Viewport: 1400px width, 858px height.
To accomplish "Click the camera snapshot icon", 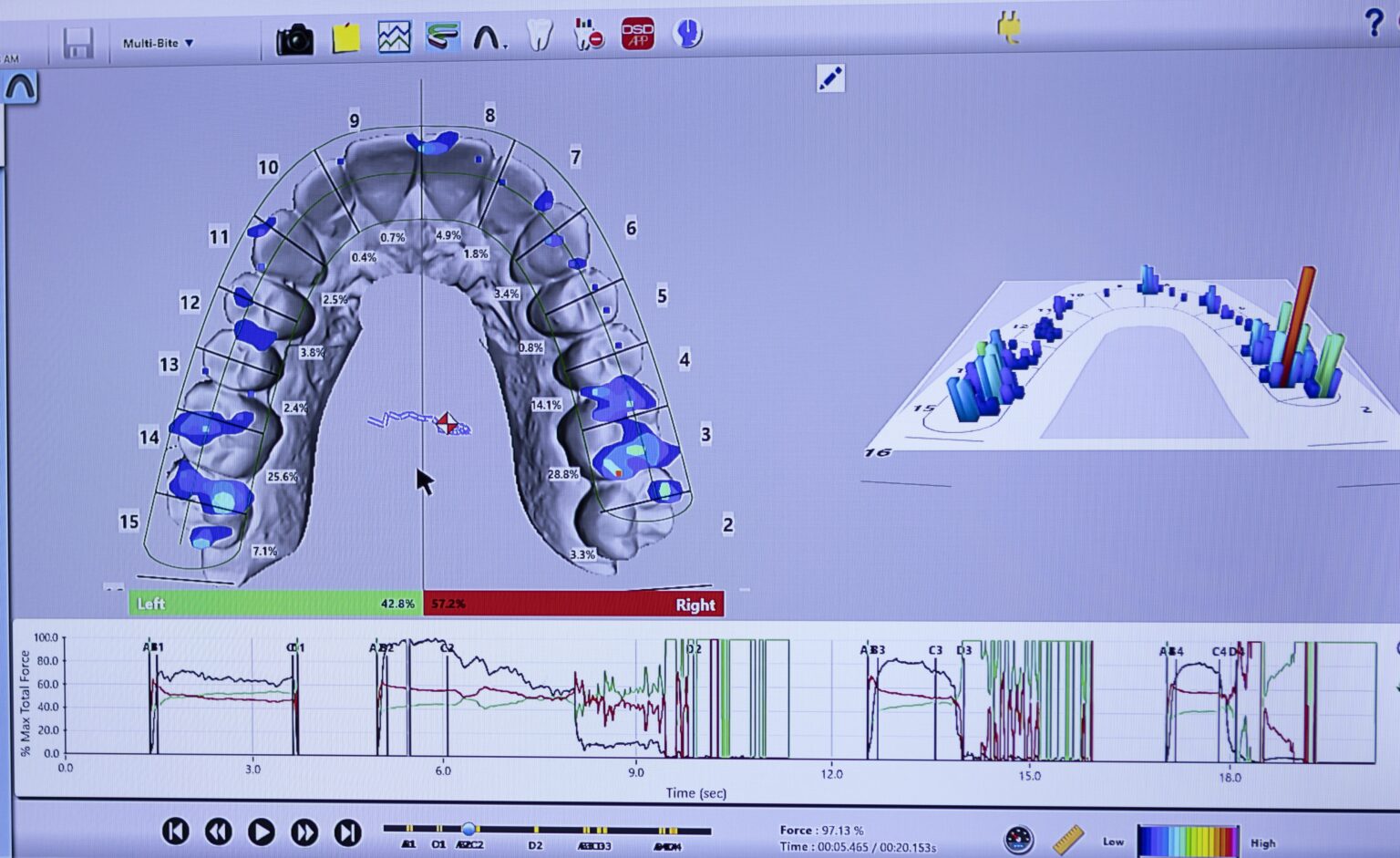I will click(x=294, y=39).
